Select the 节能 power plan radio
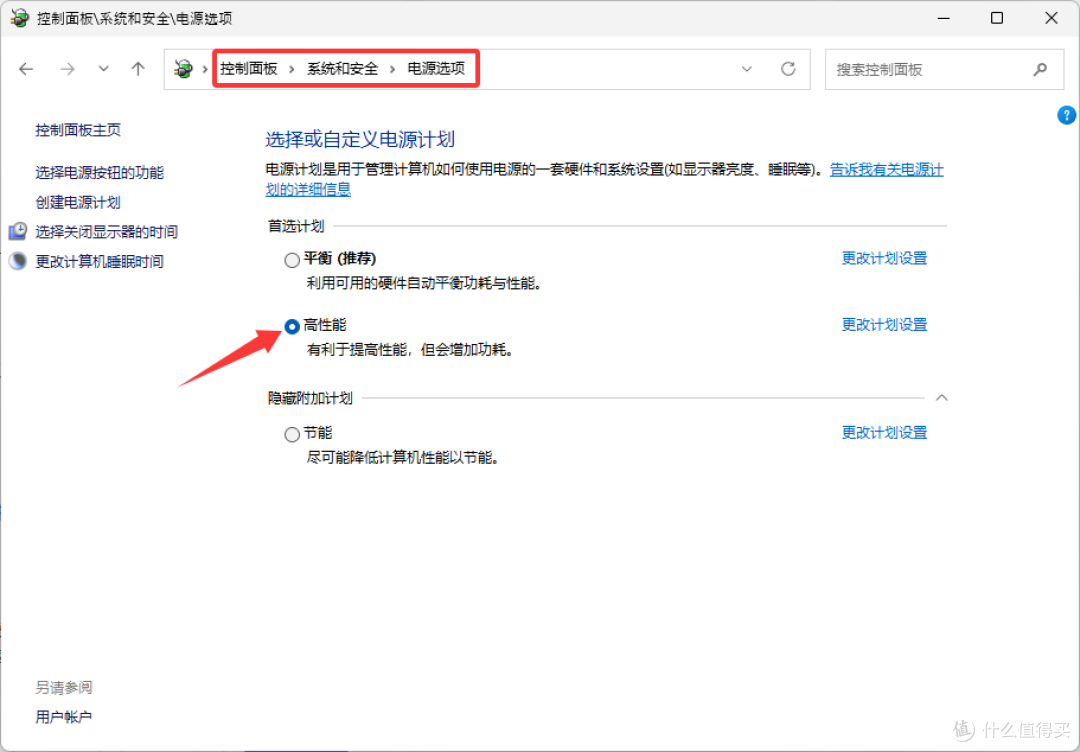Image resolution: width=1080 pixels, height=752 pixels. (x=292, y=435)
